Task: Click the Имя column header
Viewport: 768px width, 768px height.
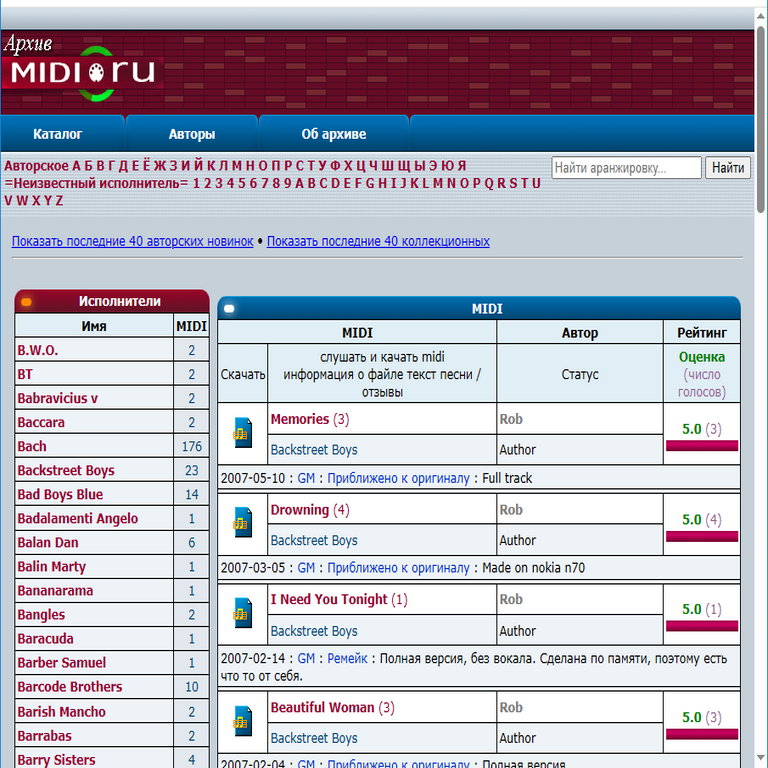Action: click(x=94, y=326)
